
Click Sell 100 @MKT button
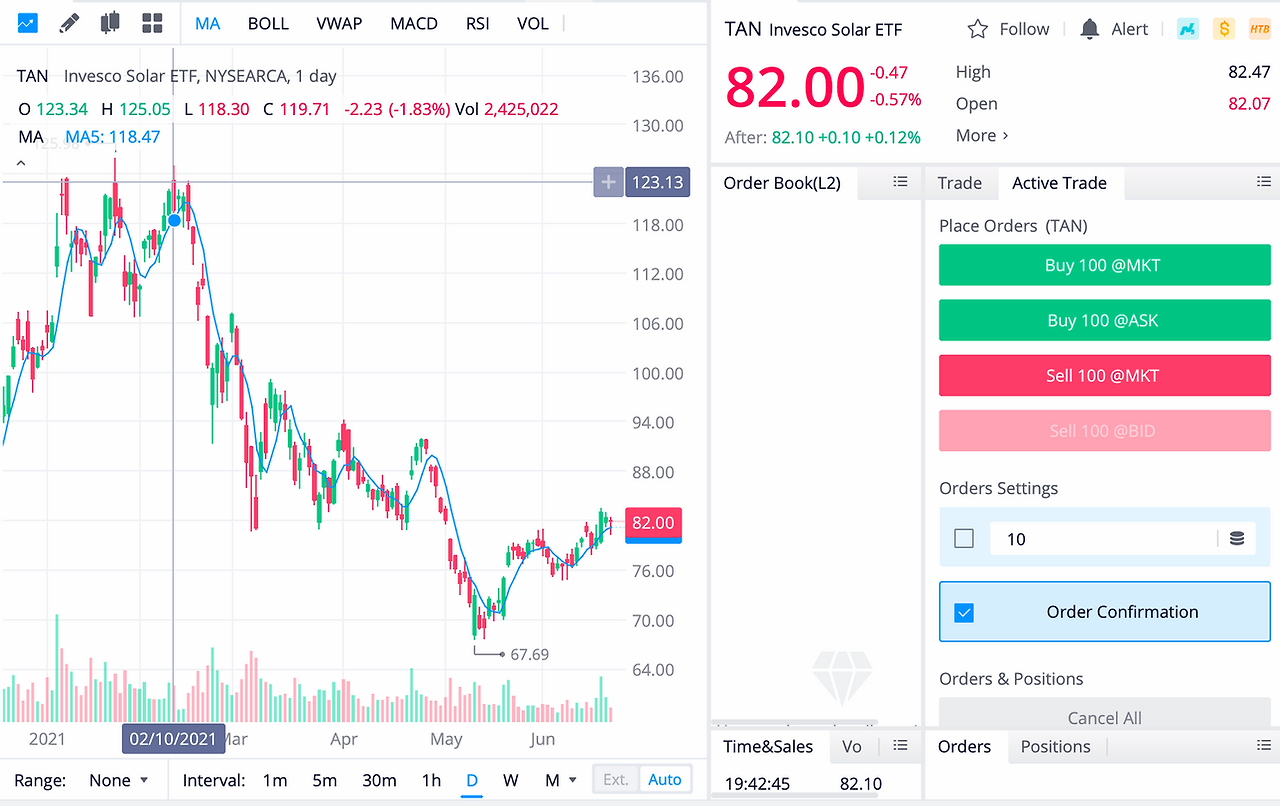pyautogui.click(x=1105, y=375)
